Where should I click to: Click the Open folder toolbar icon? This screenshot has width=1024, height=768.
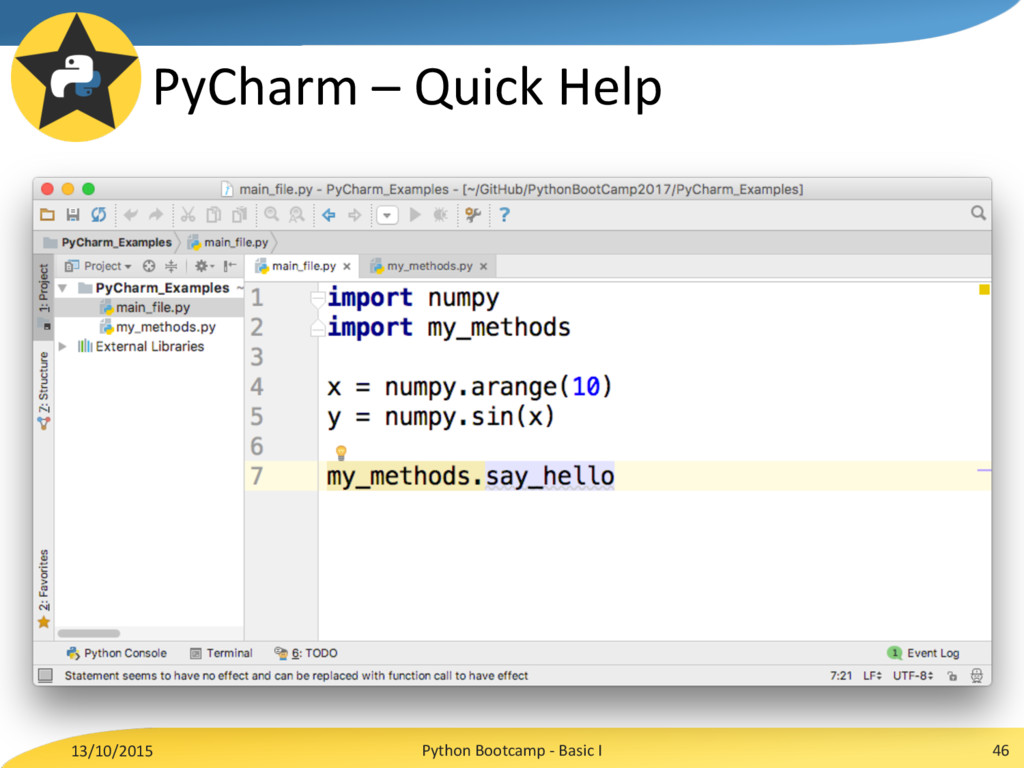tap(47, 214)
